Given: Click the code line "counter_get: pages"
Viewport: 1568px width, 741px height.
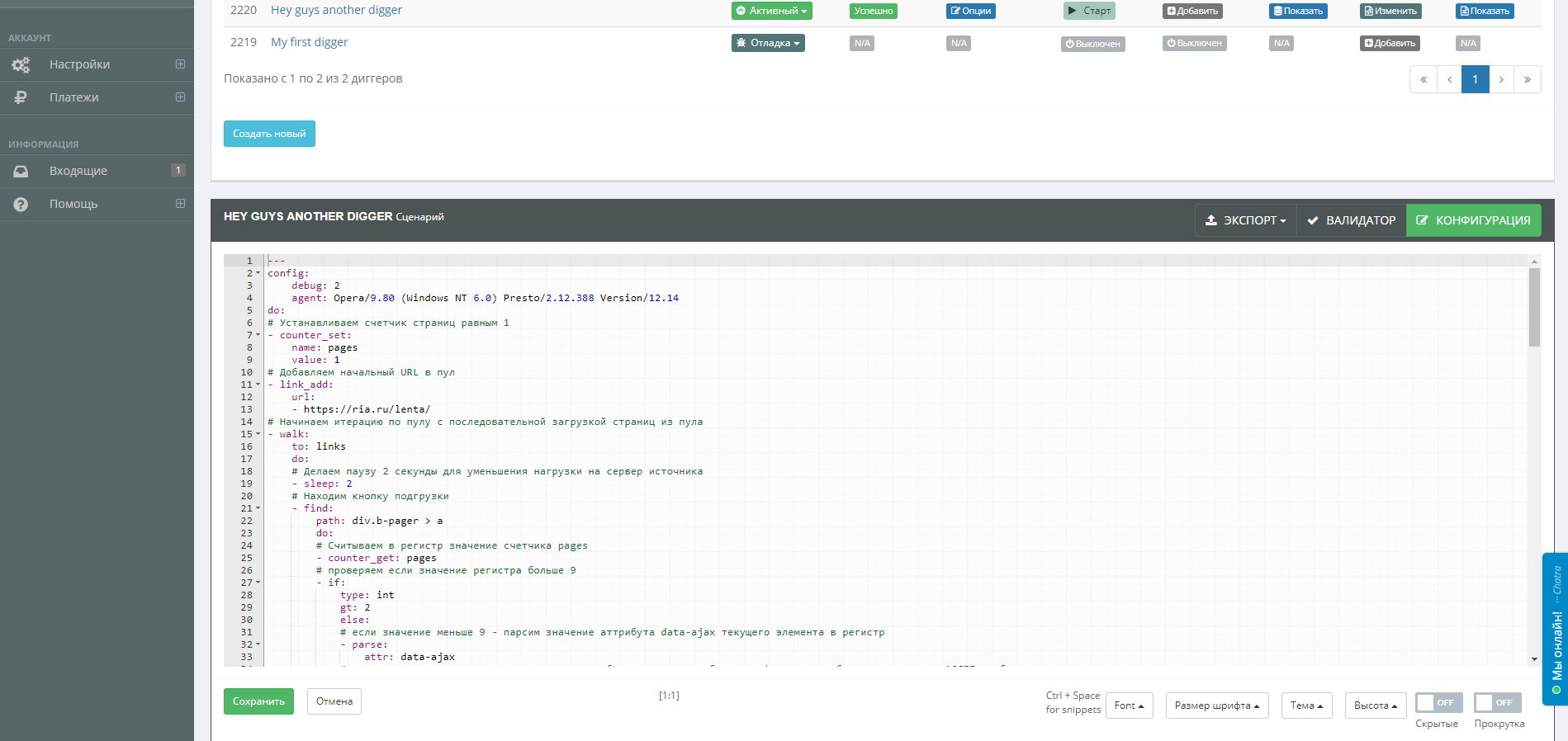Looking at the screenshot, I should coord(376,558).
